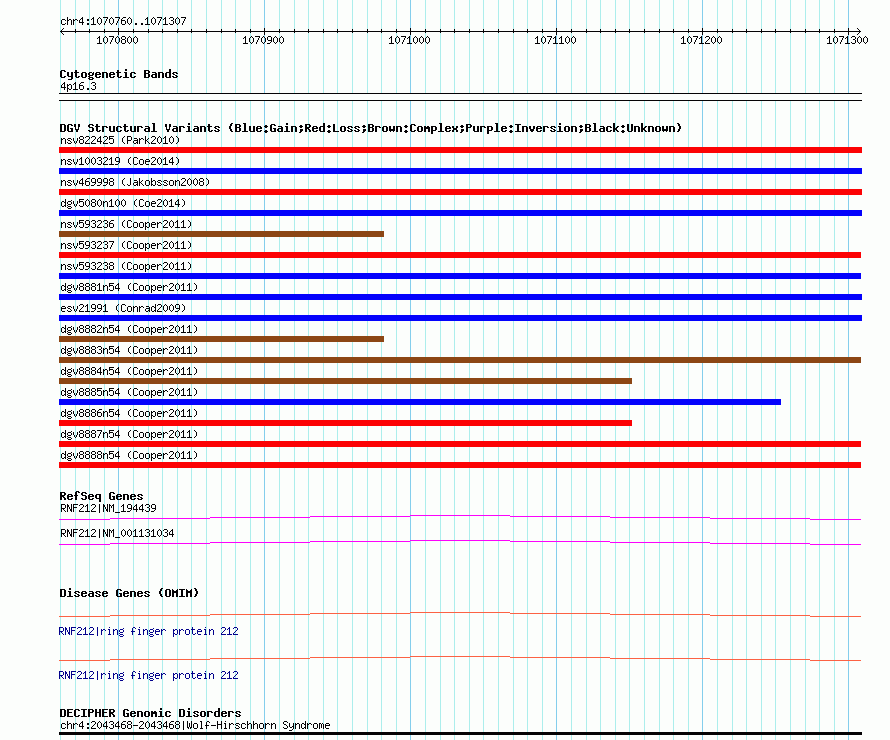Click the Disease Genes (OMIM) track heading
This screenshot has height=740, width=890.
coord(129,593)
